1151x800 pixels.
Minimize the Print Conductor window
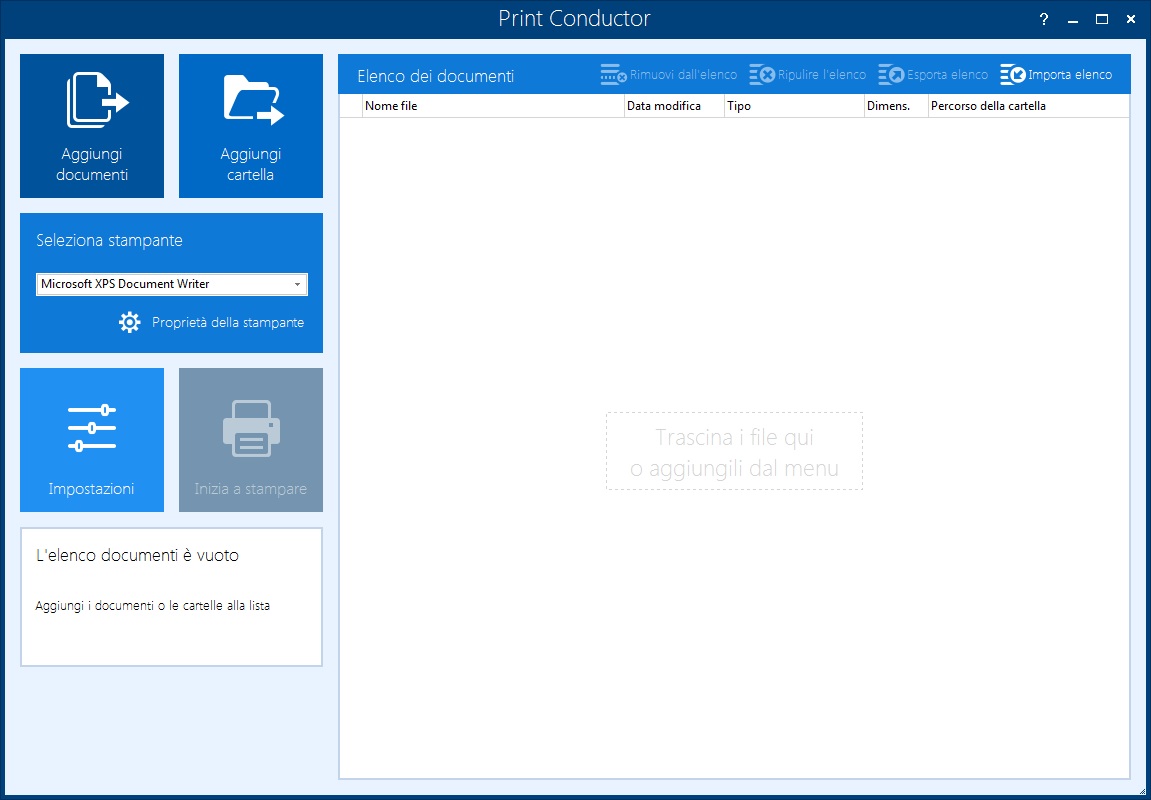(x=1073, y=20)
